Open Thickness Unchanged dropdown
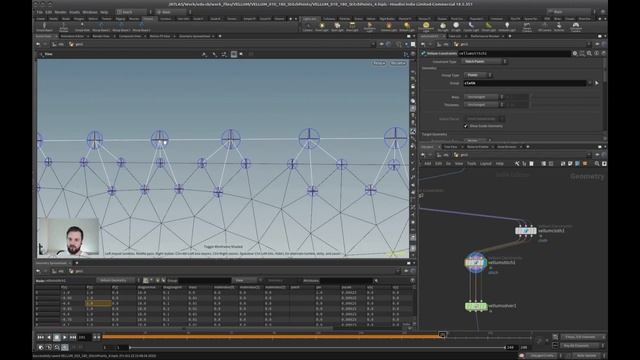The image size is (640, 360). tap(483, 105)
